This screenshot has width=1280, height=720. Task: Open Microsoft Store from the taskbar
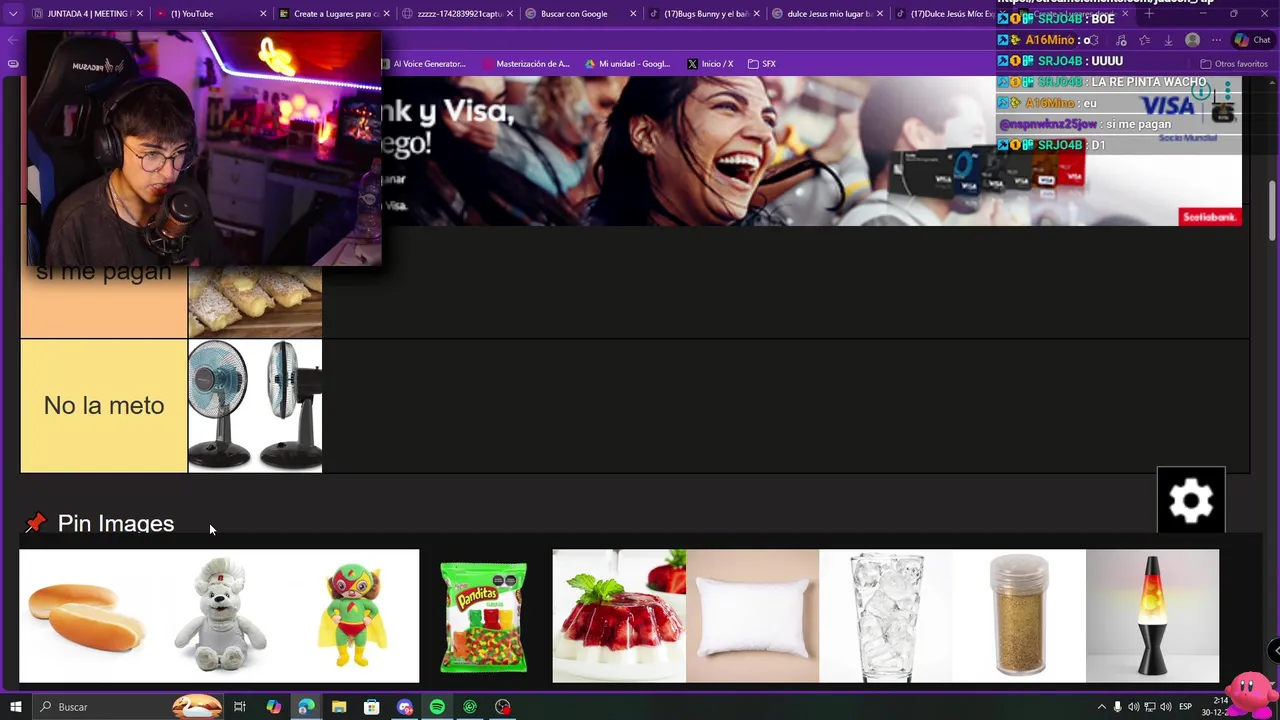(x=371, y=707)
